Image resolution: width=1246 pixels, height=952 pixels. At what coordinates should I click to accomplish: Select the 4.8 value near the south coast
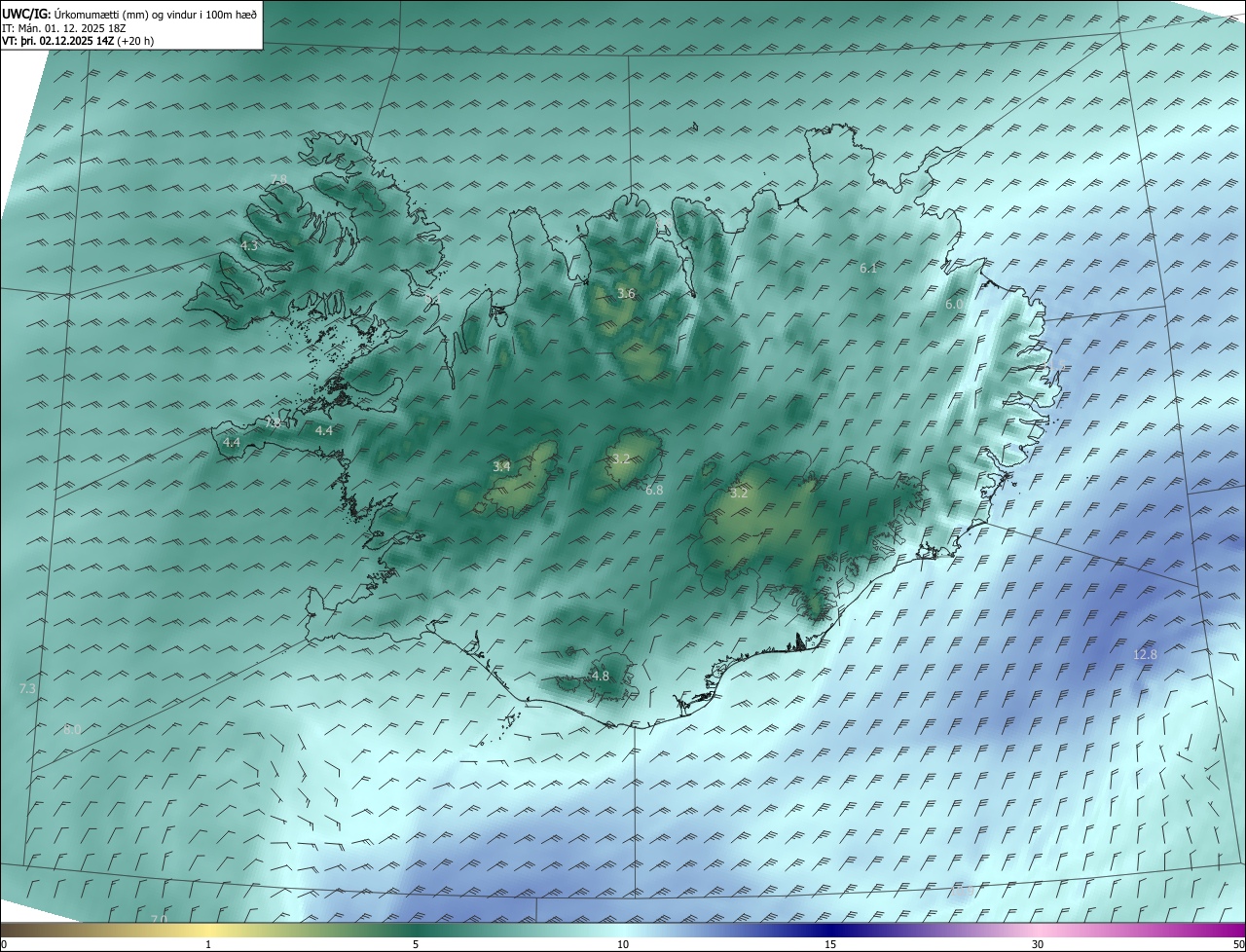601,677
